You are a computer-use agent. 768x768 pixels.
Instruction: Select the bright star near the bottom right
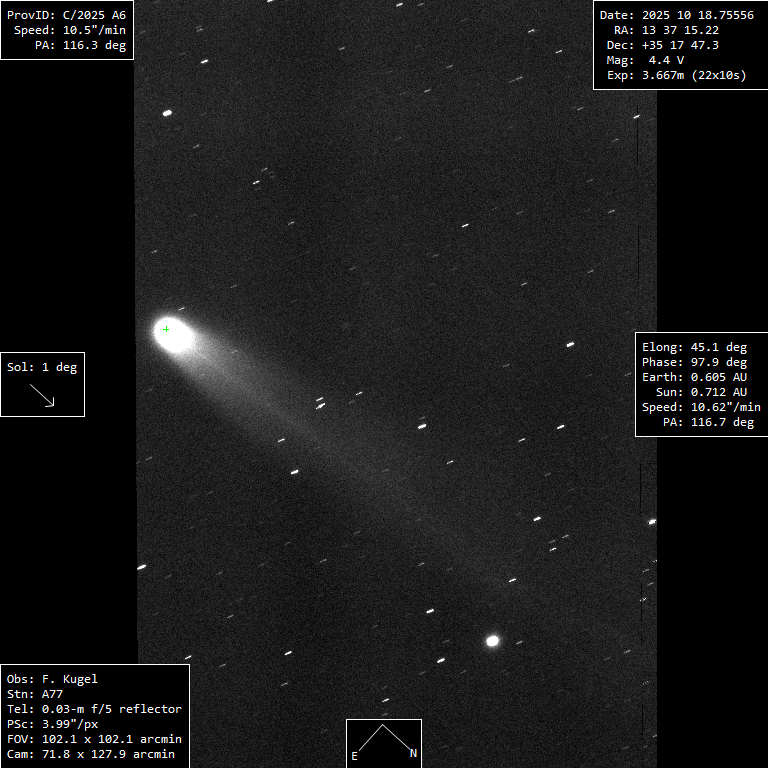492,641
